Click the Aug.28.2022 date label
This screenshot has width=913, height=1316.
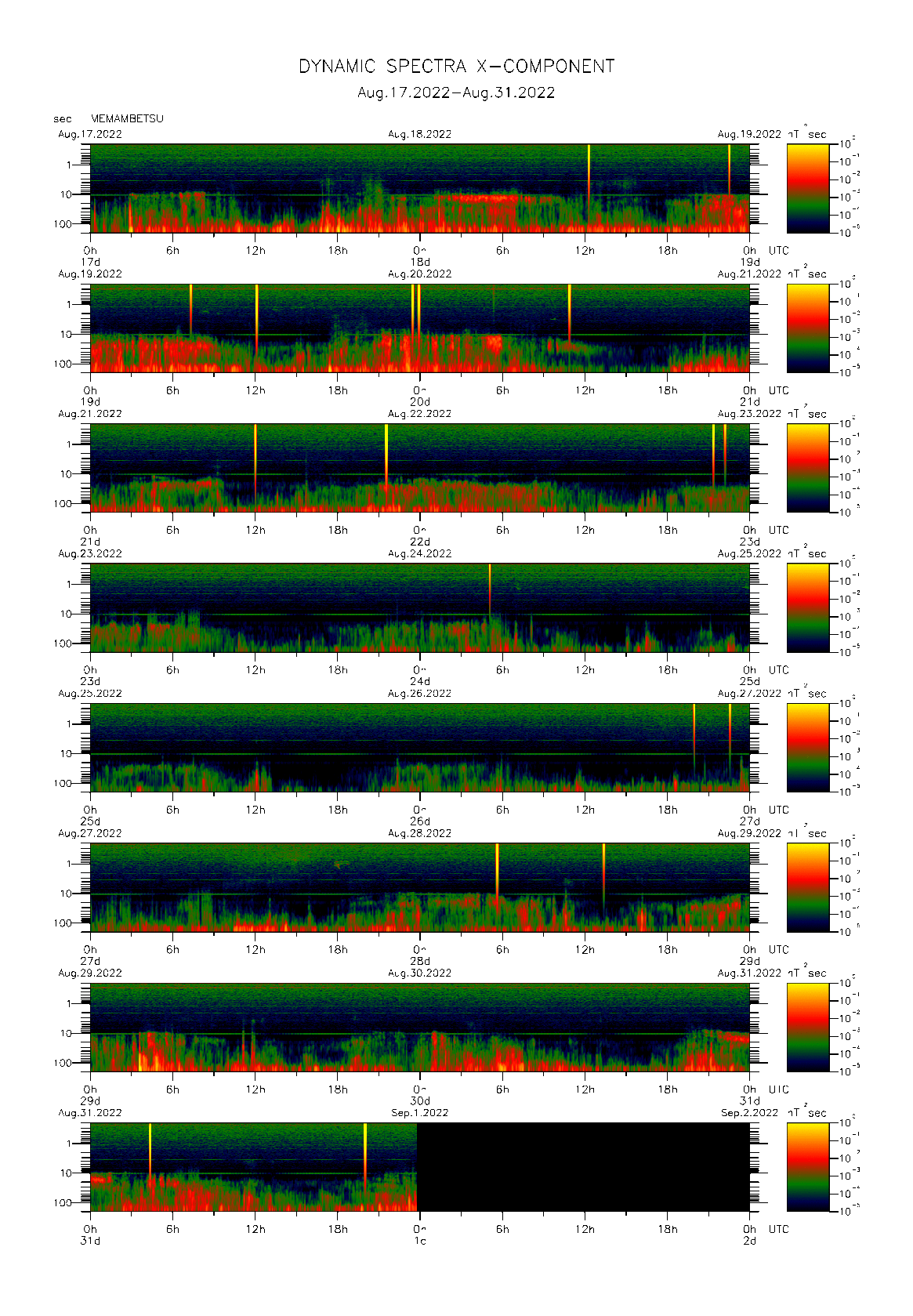point(420,833)
